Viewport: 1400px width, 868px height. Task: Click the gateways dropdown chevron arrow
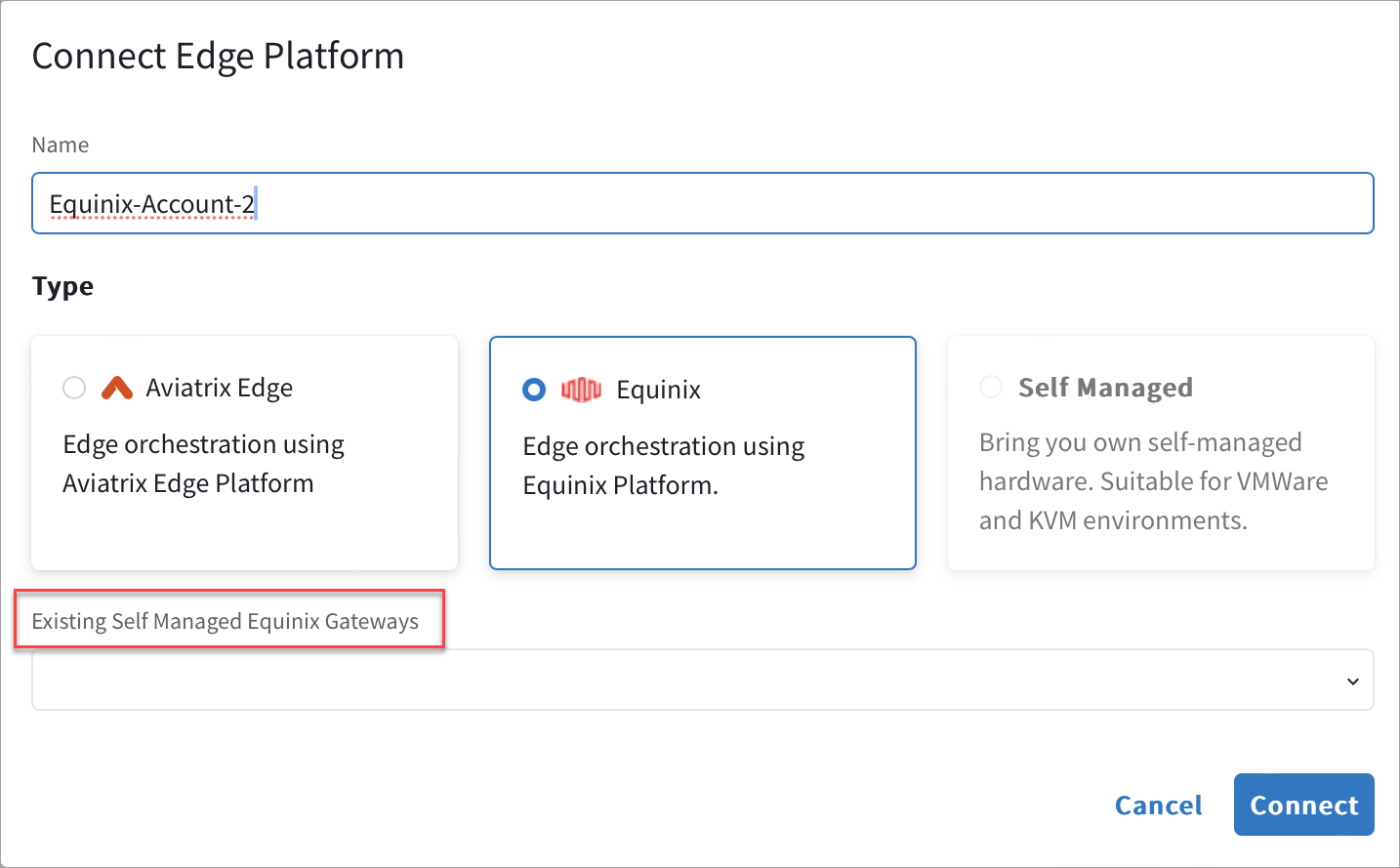point(1353,681)
